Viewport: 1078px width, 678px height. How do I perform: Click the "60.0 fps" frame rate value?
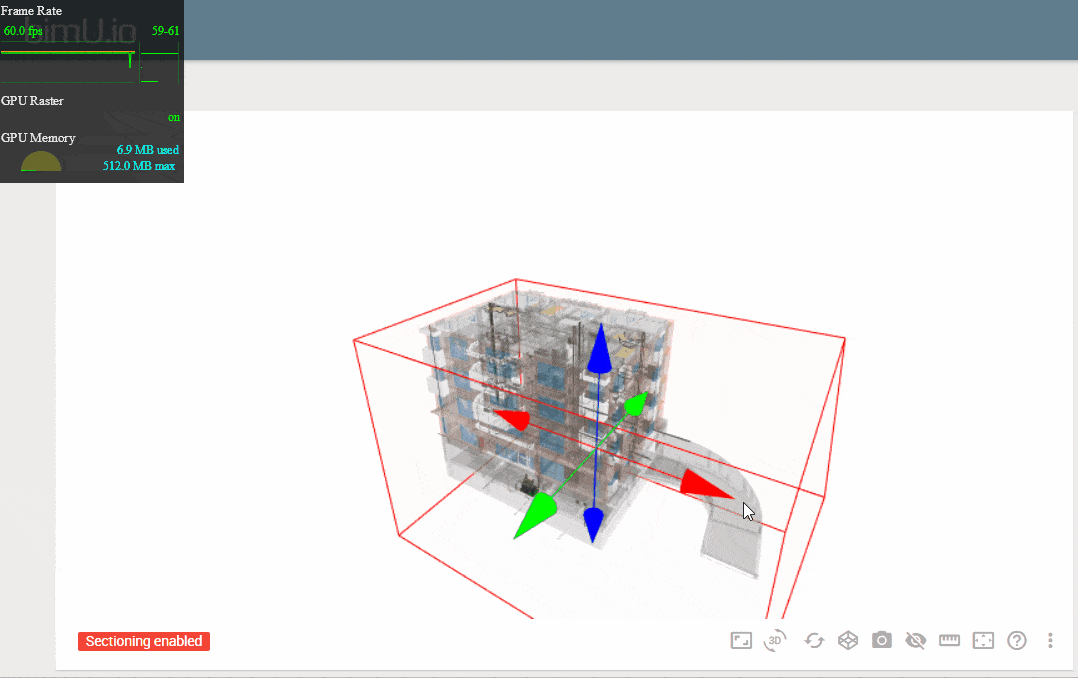pyautogui.click(x=23, y=31)
